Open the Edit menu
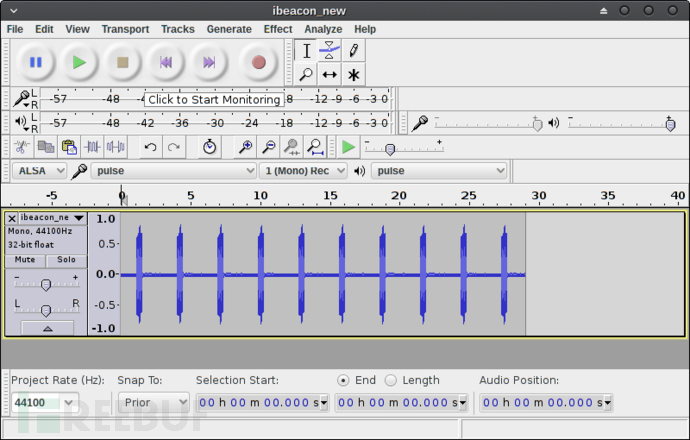The image size is (690, 440). [44, 29]
